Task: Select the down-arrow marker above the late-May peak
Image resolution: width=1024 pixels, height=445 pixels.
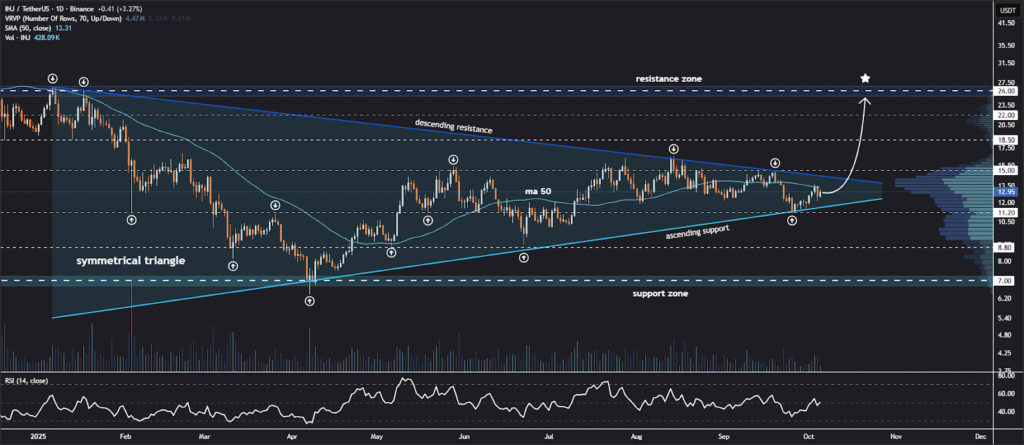Action: point(454,159)
